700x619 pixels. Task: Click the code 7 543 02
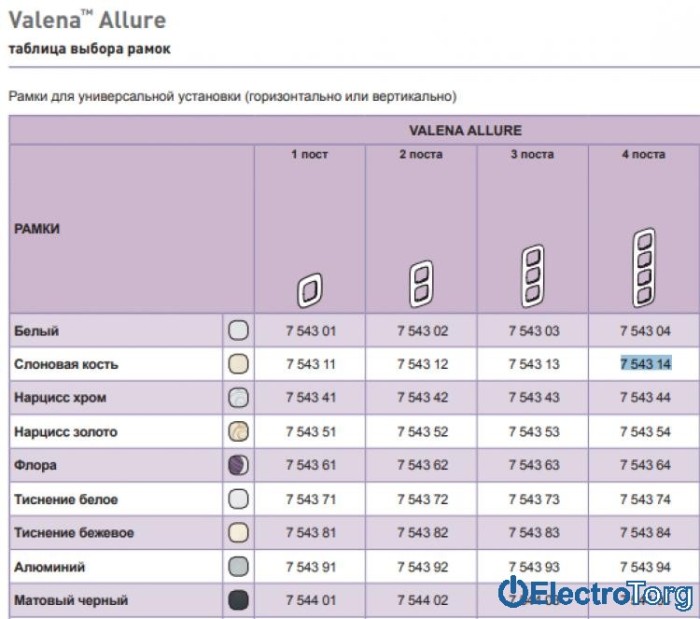[422, 331]
